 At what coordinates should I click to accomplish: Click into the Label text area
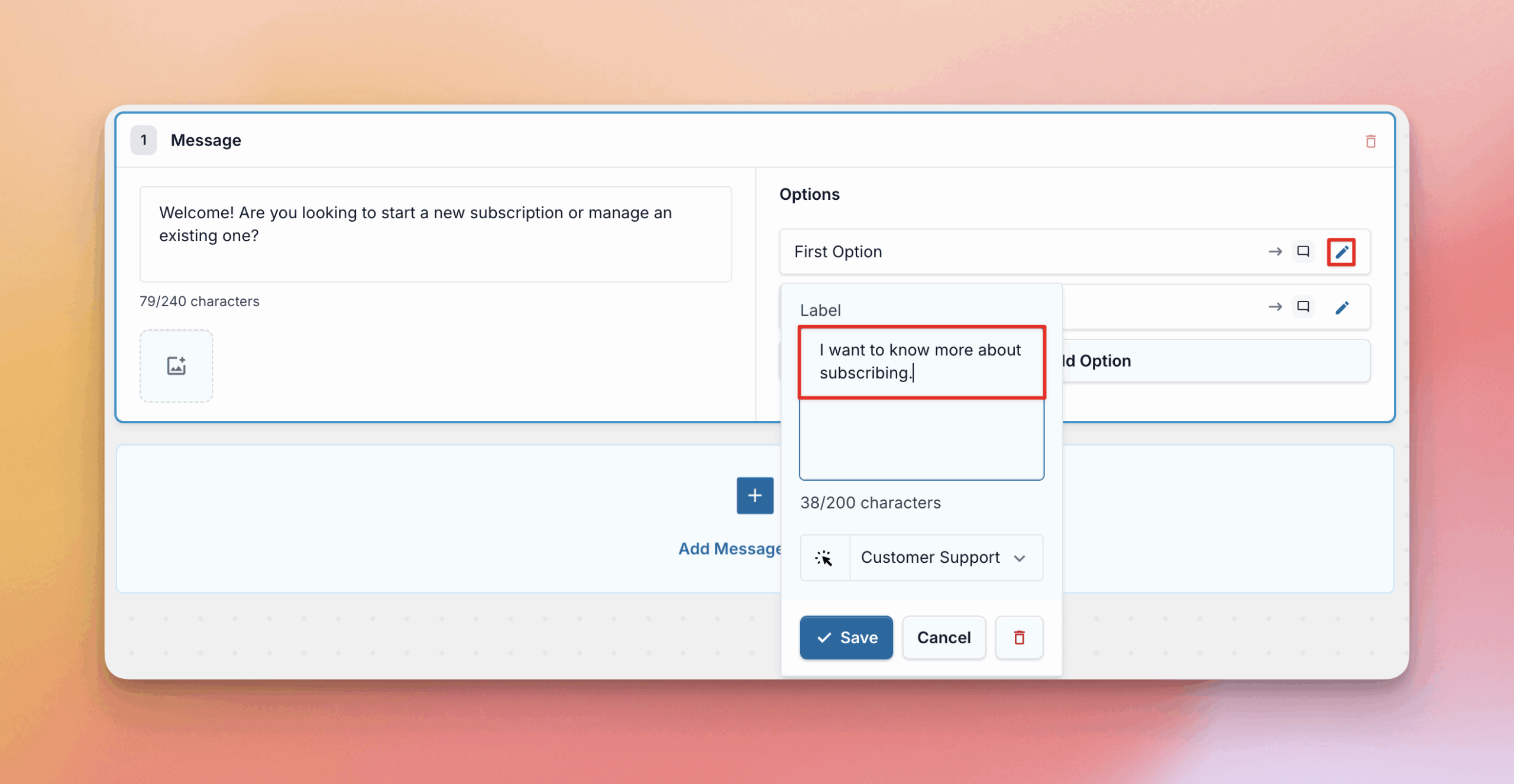[x=921, y=438]
